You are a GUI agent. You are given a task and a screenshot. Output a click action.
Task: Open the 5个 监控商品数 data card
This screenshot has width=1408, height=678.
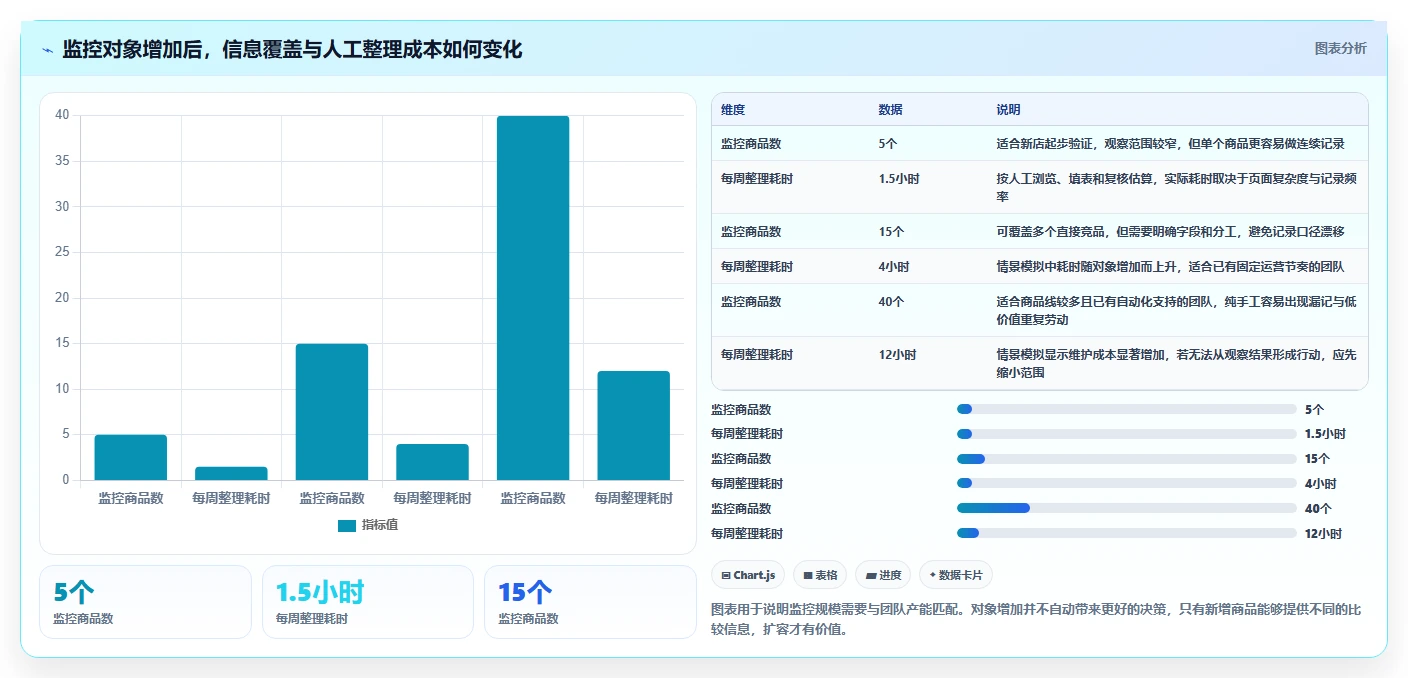coord(145,602)
